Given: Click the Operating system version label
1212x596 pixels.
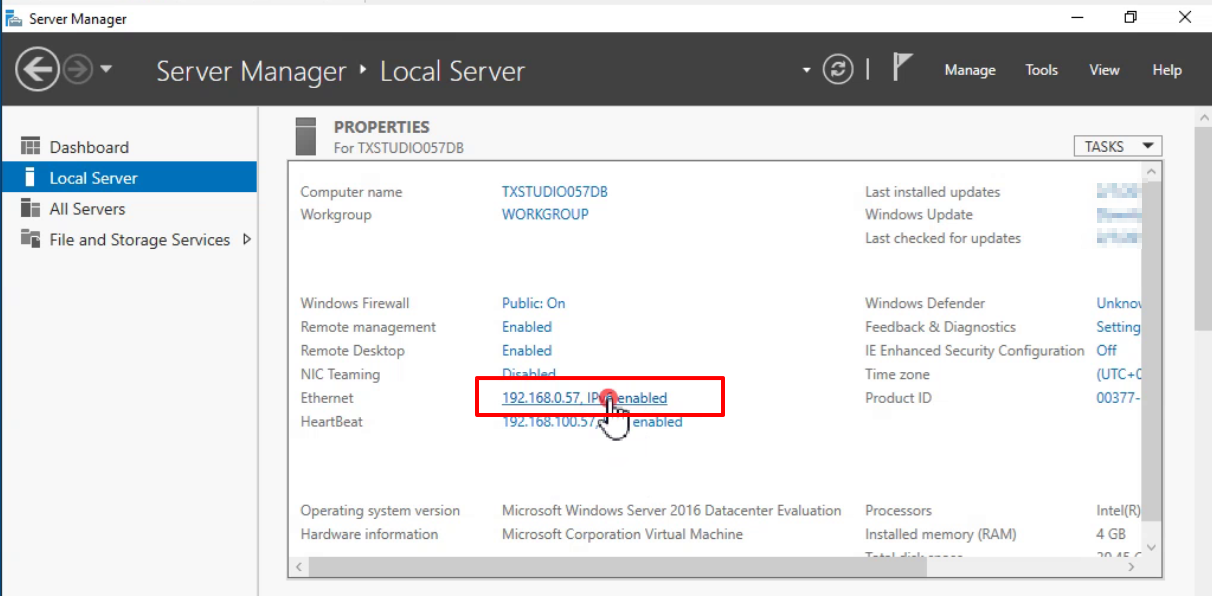Looking at the screenshot, I should [380, 510].
